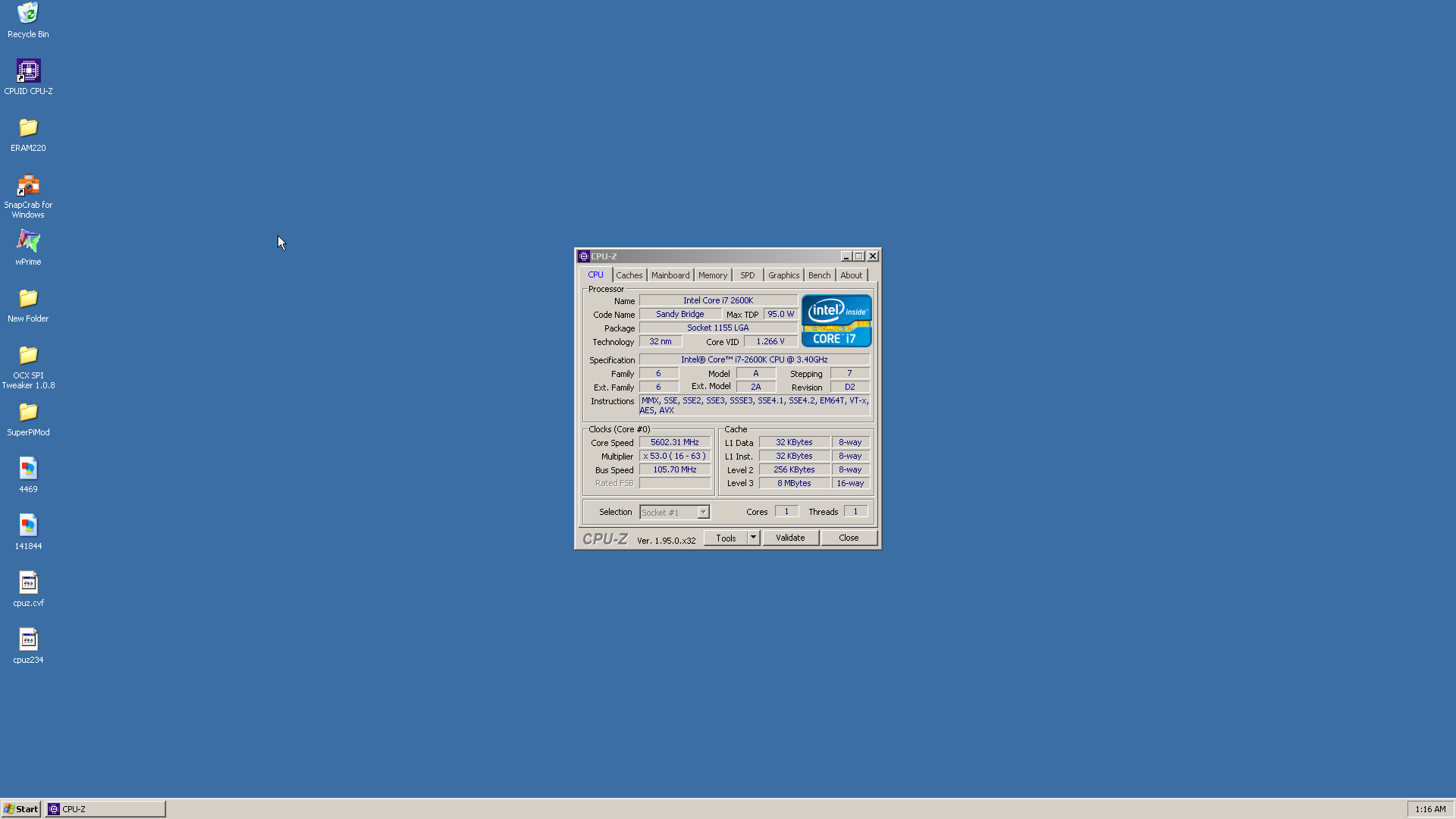This screenshot has height=819, width=1456.
Task: Click the 1:16 AM system clock
Action: (1430, 809)
